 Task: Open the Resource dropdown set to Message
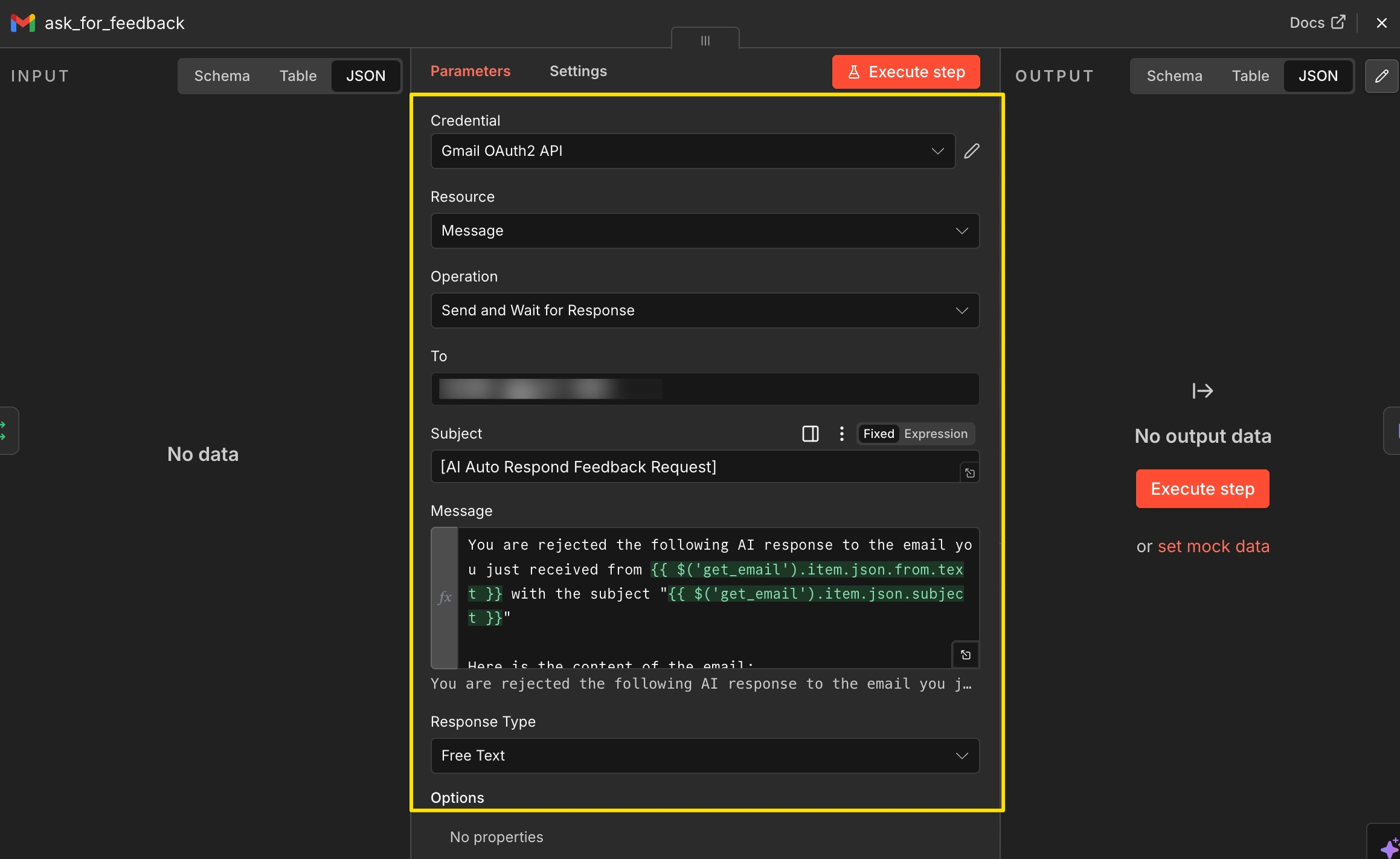[705, 231]
